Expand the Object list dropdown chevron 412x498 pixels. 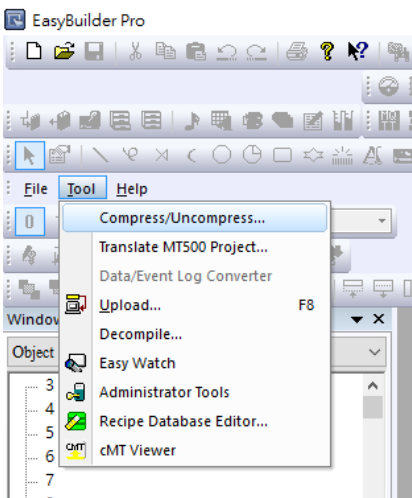375,352
